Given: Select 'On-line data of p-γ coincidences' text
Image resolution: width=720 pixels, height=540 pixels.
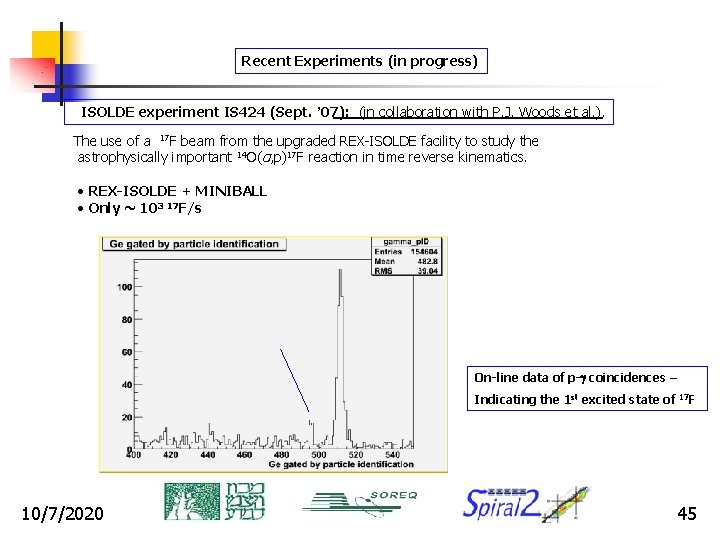Looking at the screenshot, I should click(575, 377).
